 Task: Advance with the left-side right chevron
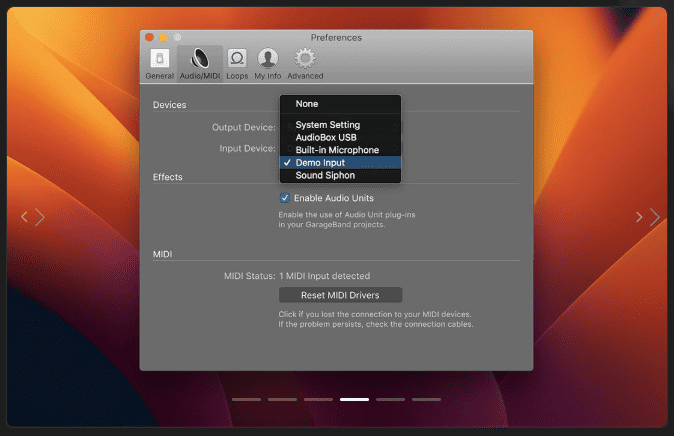coord(40,217)
